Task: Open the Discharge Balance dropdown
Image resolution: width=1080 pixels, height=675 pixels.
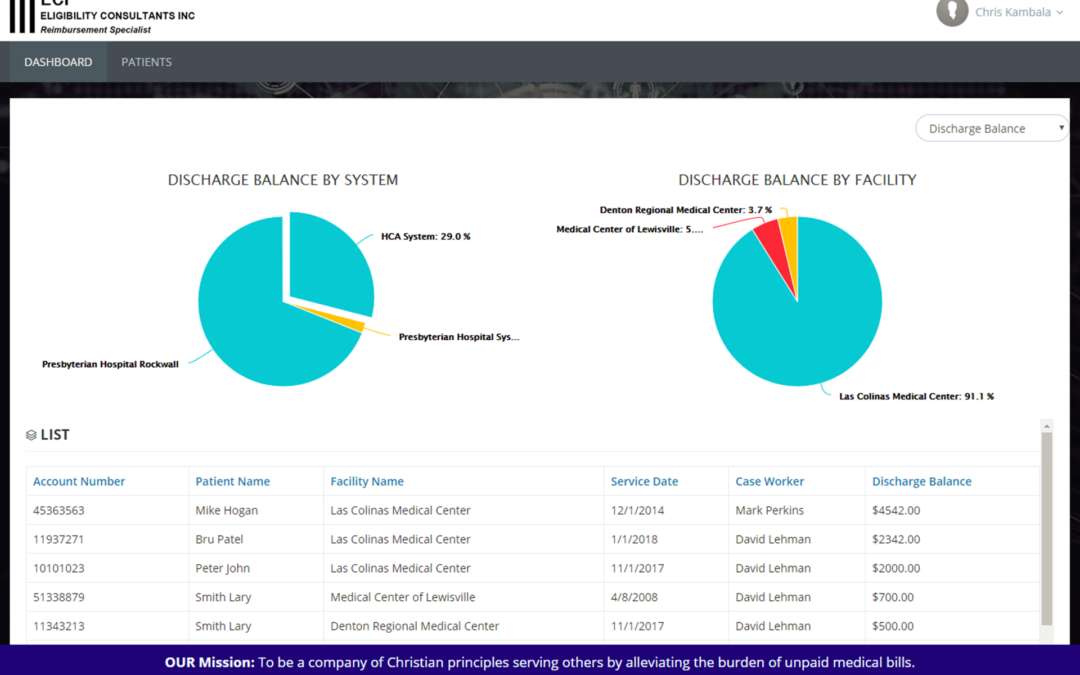Action: [992, 128]
